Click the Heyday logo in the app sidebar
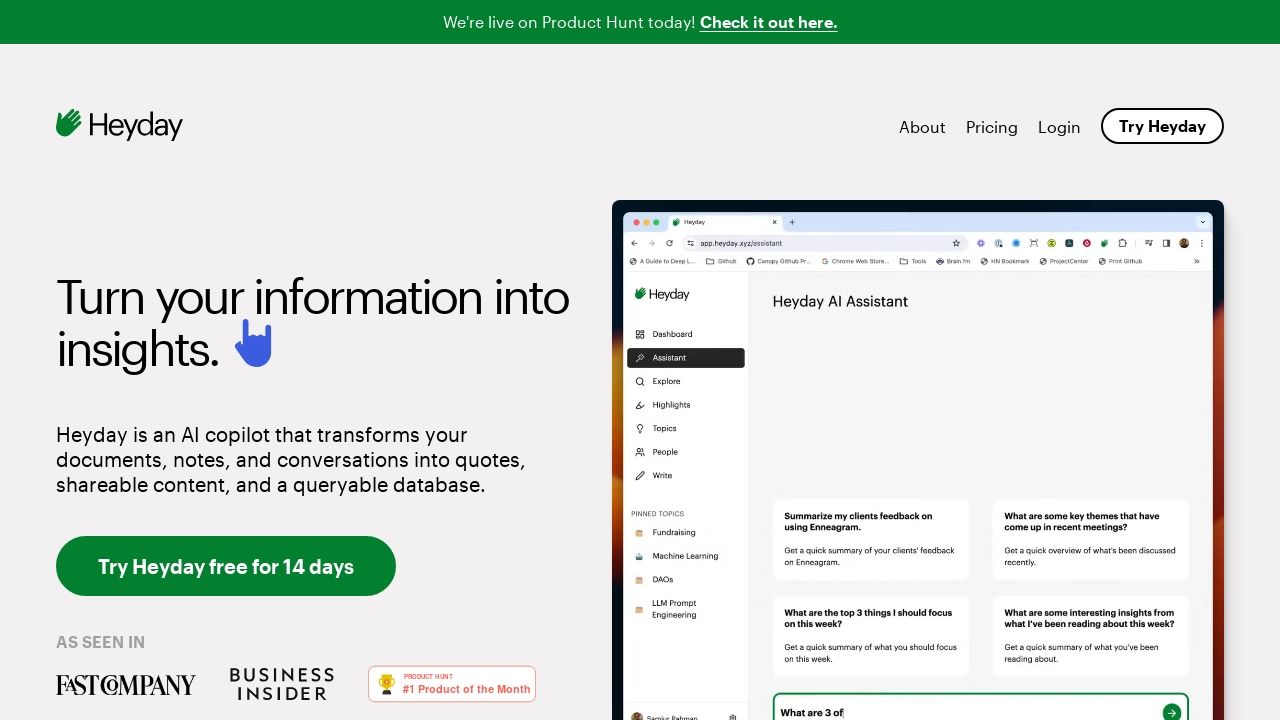The image size is (1280, 720). point(662,294)
